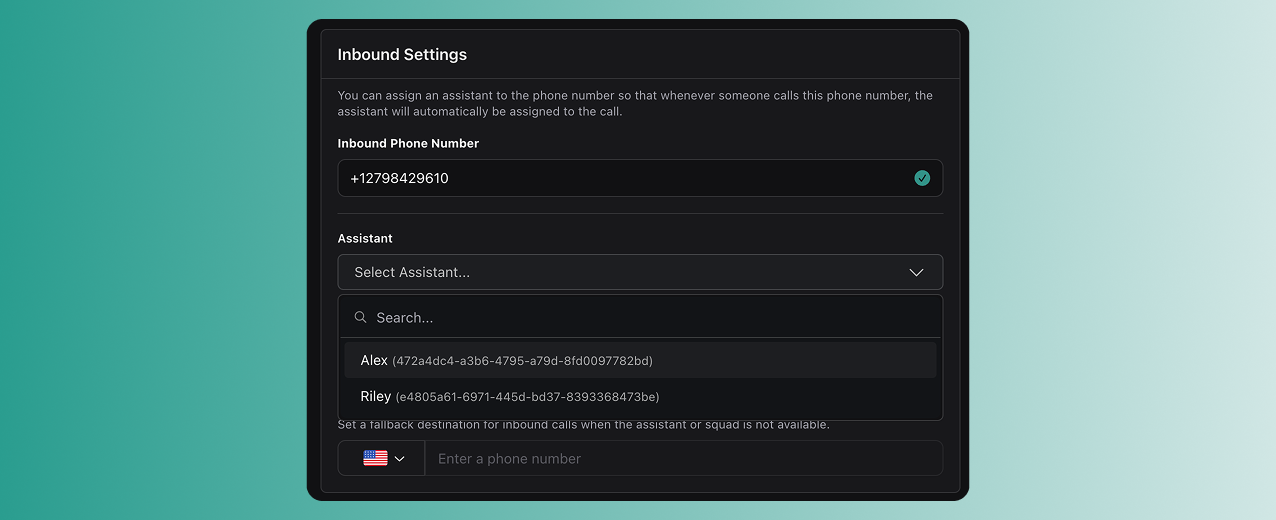Image resolution: width=1276 pixels, height=520 pixels.
Task: Expand the chevron beside the US flag
Action: pyautogui.click(x=400, y=459)
